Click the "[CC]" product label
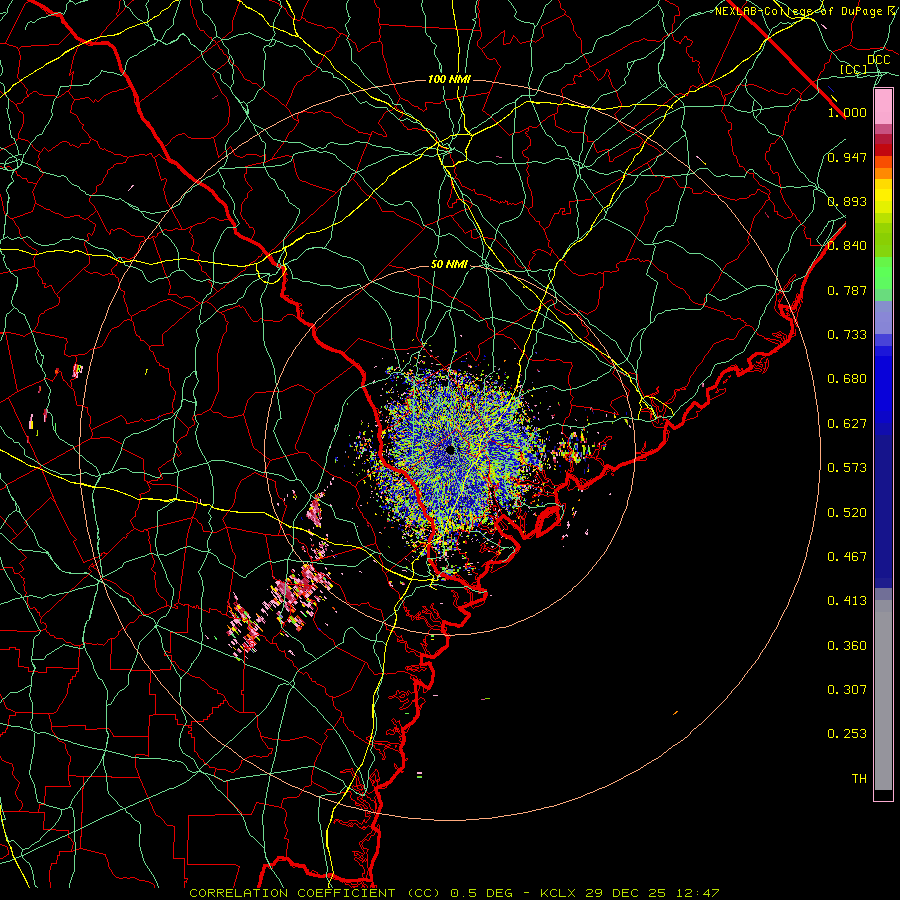Image resolution: width=900 pixels, height=900 pixels. (x=853, y=69)
